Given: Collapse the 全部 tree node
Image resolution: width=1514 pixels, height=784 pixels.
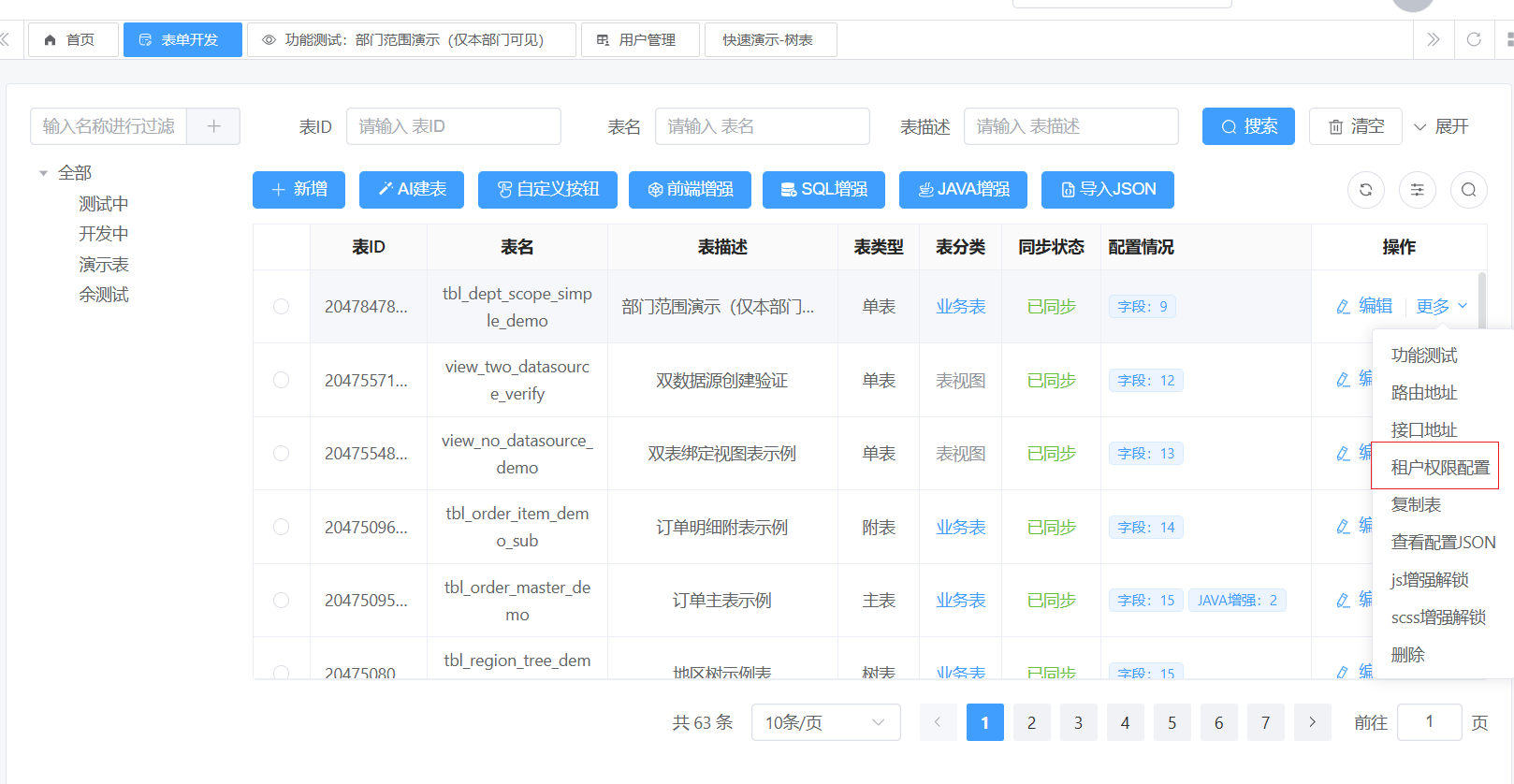Looking at the screenshot, I should tap(43, 173).
